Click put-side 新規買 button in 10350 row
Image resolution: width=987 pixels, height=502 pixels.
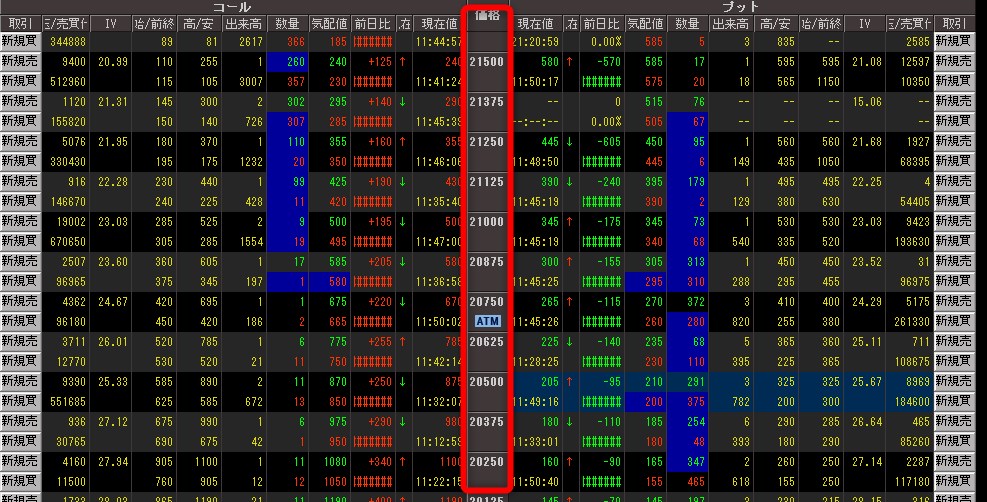coord(954,81)
